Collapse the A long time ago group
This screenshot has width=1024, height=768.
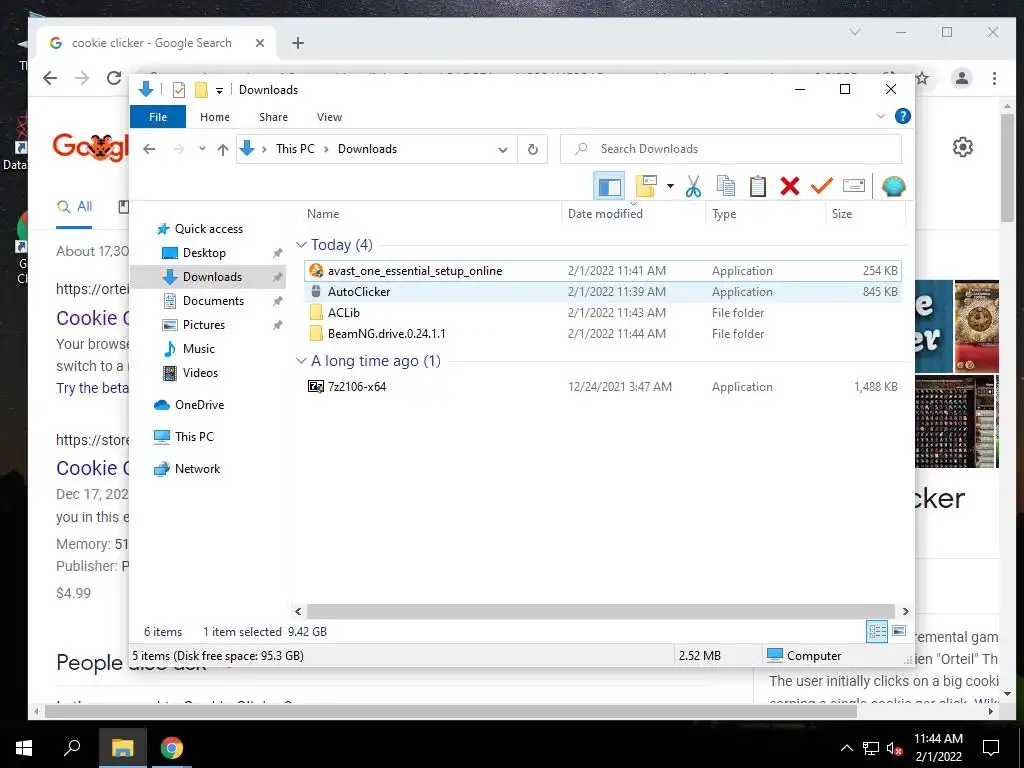(x=301, y=361)
